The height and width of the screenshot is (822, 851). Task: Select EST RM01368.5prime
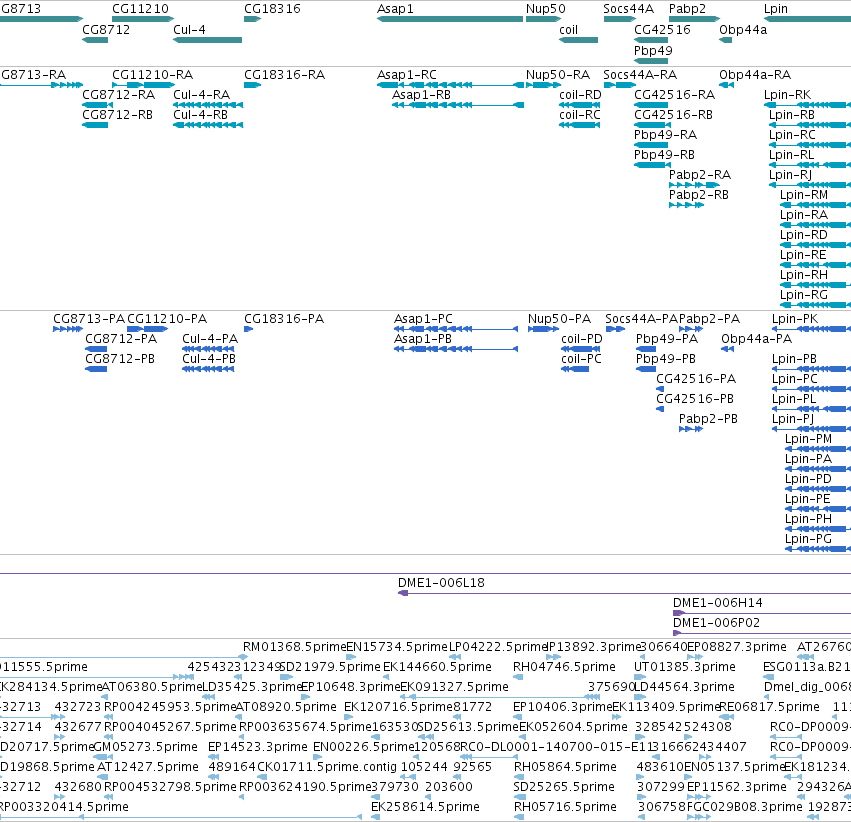click(294, 647)
